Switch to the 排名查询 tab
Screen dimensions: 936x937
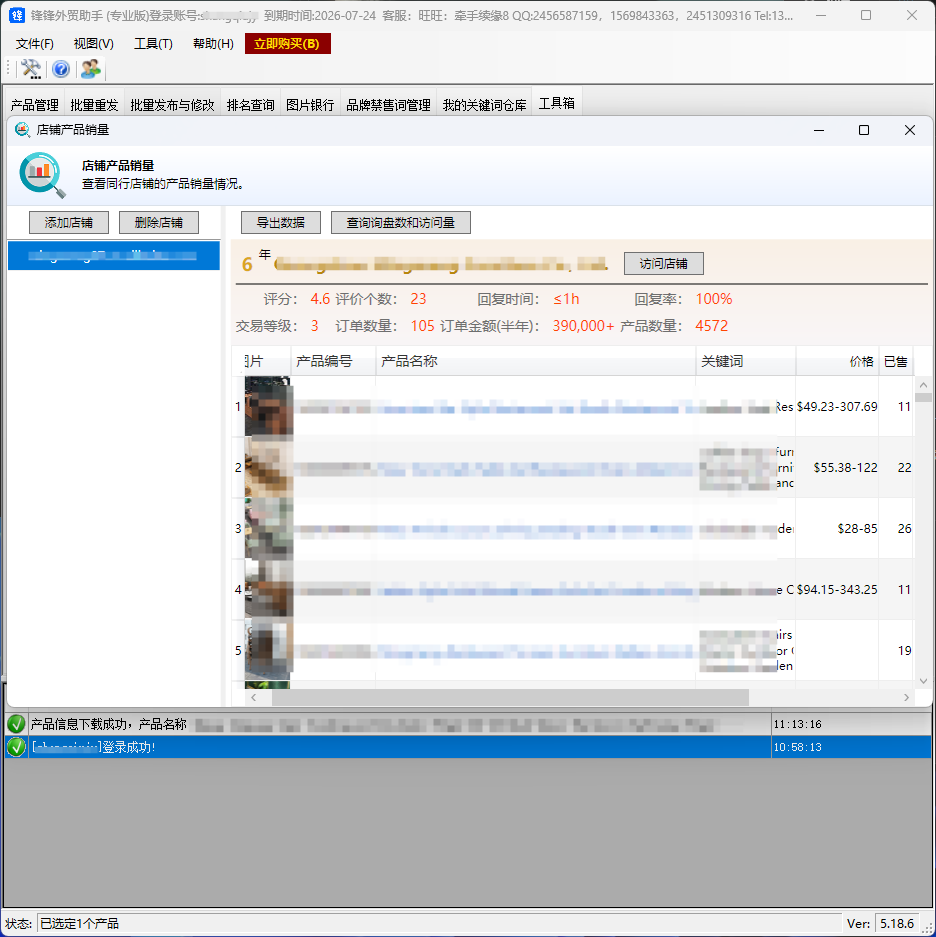click(x=250, y=105)
